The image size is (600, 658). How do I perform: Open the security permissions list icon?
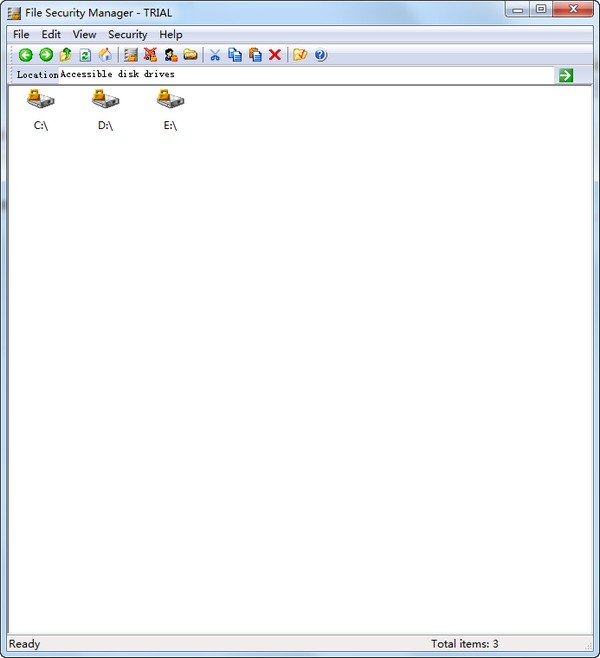130,55
